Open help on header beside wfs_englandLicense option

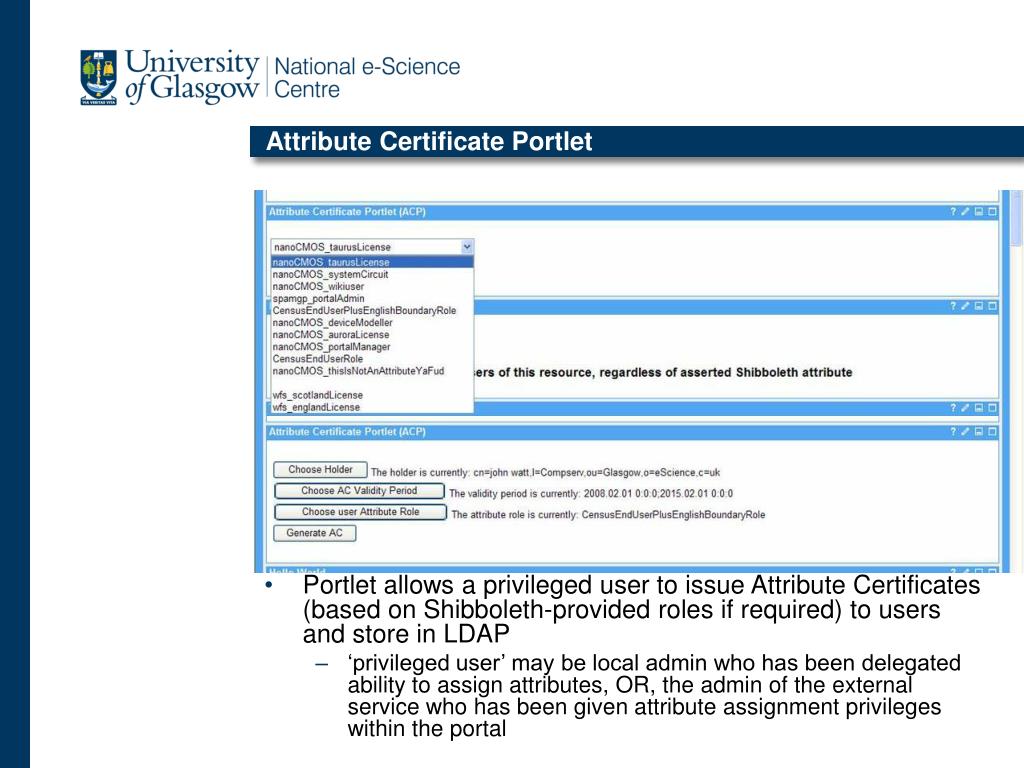[953, 408]
